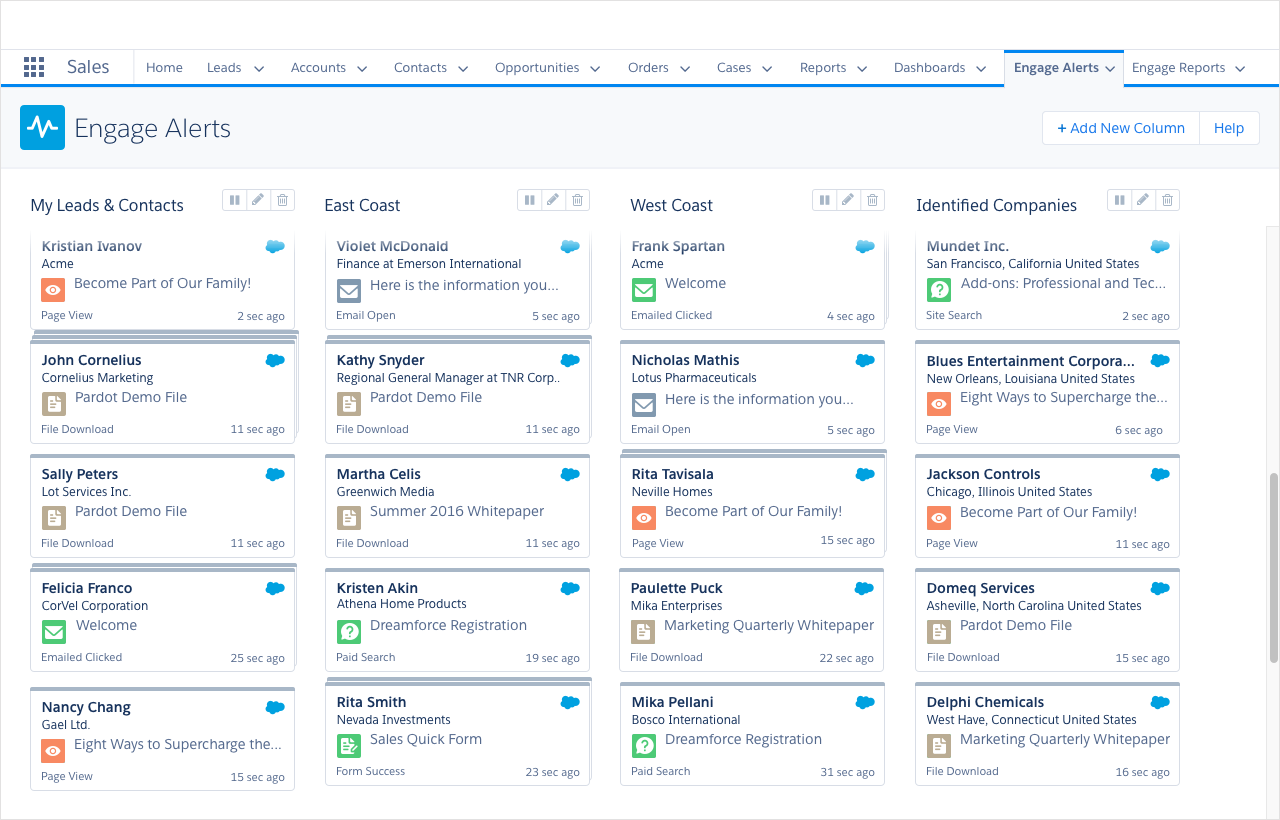Screen dimensions: 1280x820
Task: Delete the West Coast column
Action: (873, 200)
